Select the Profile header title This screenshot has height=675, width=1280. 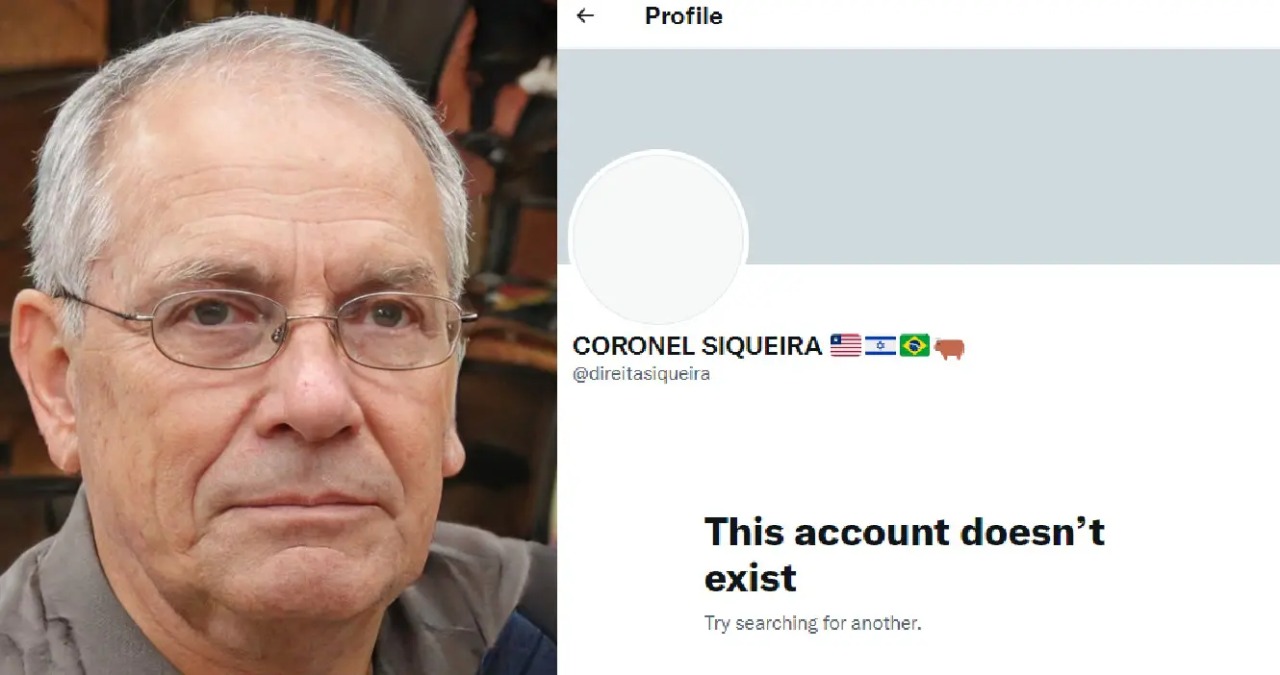pos(683,16)
